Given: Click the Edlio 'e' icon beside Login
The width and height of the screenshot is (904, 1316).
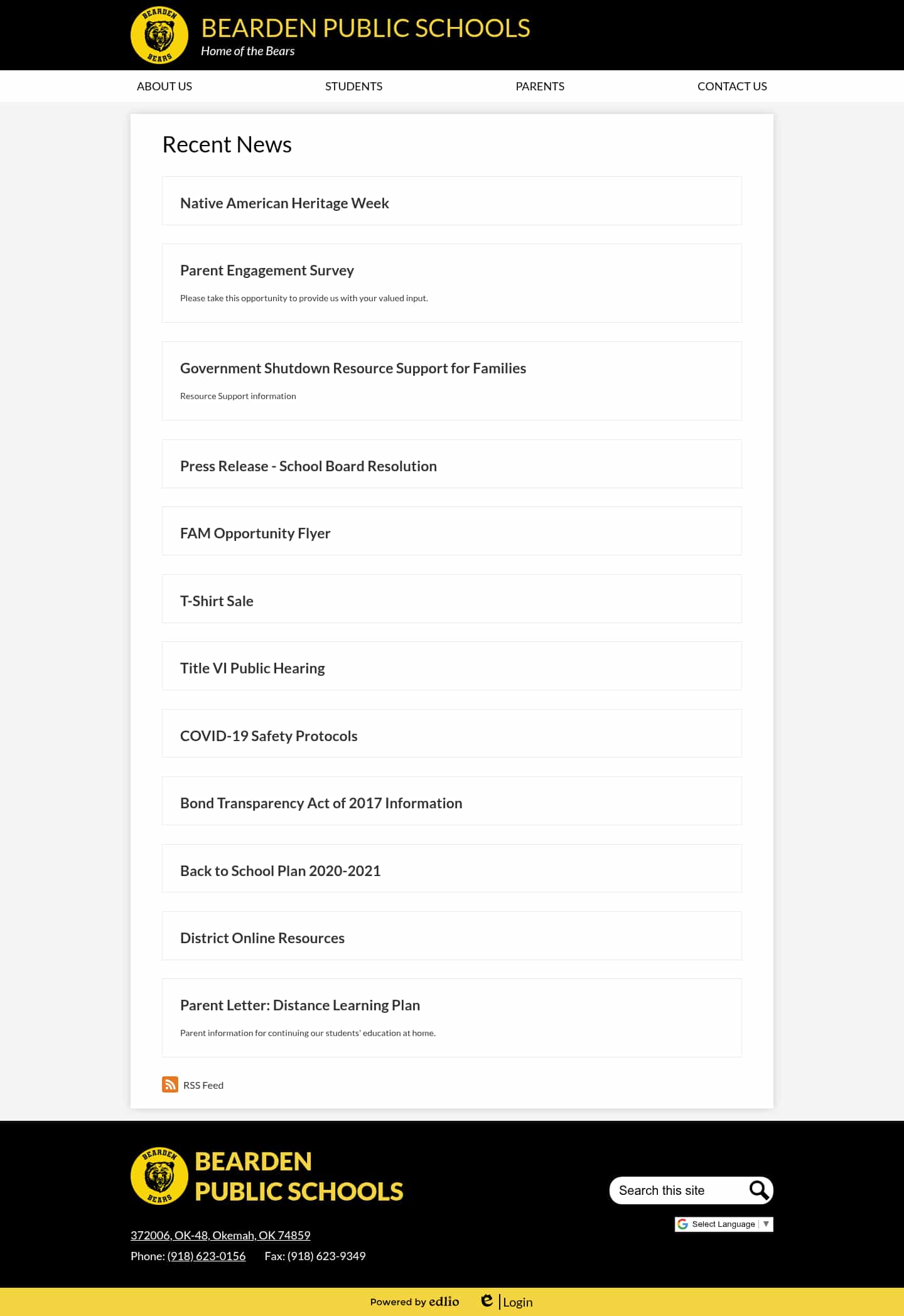Looking at the screenshot, I should pyautogui.click(x=487, y=1301).
